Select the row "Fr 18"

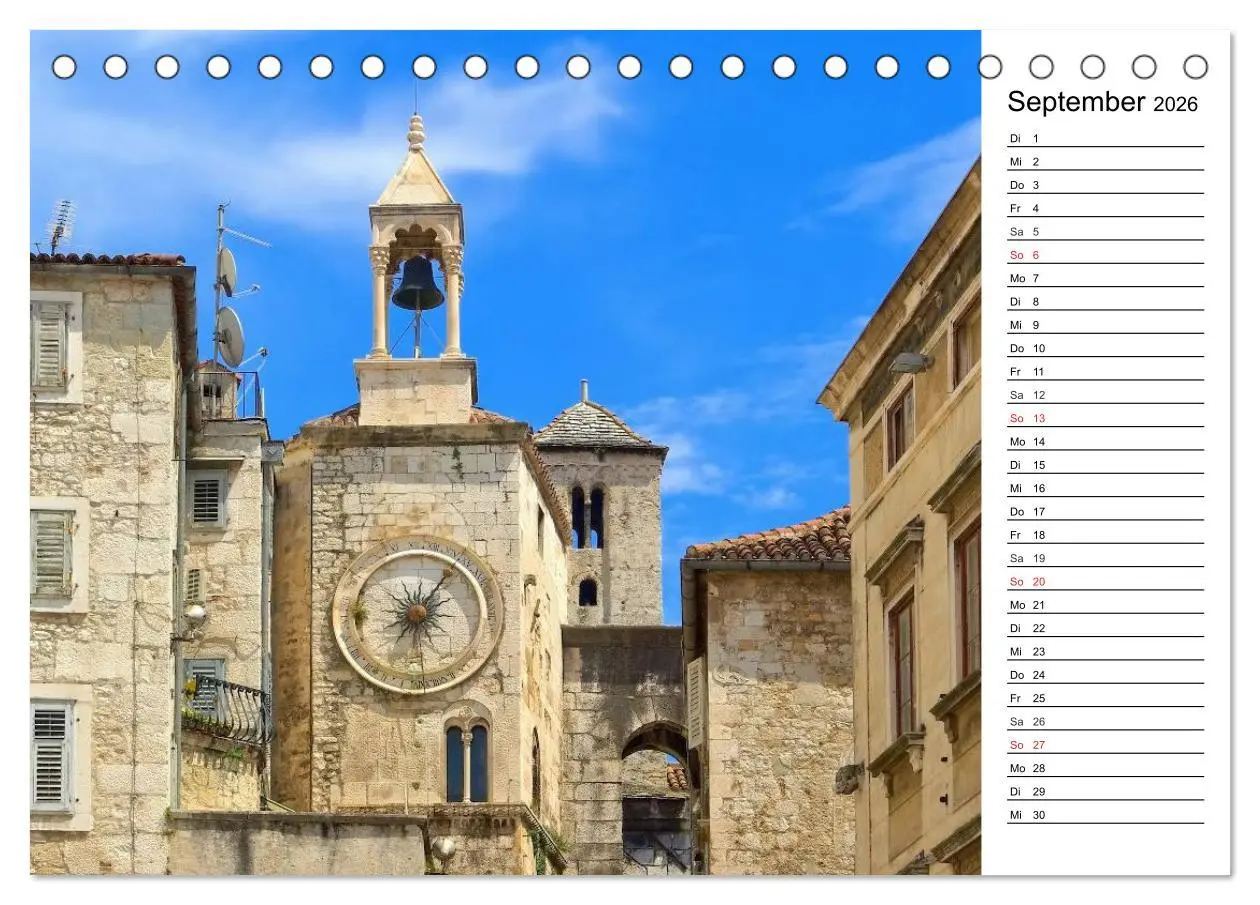coord(1105,535)
